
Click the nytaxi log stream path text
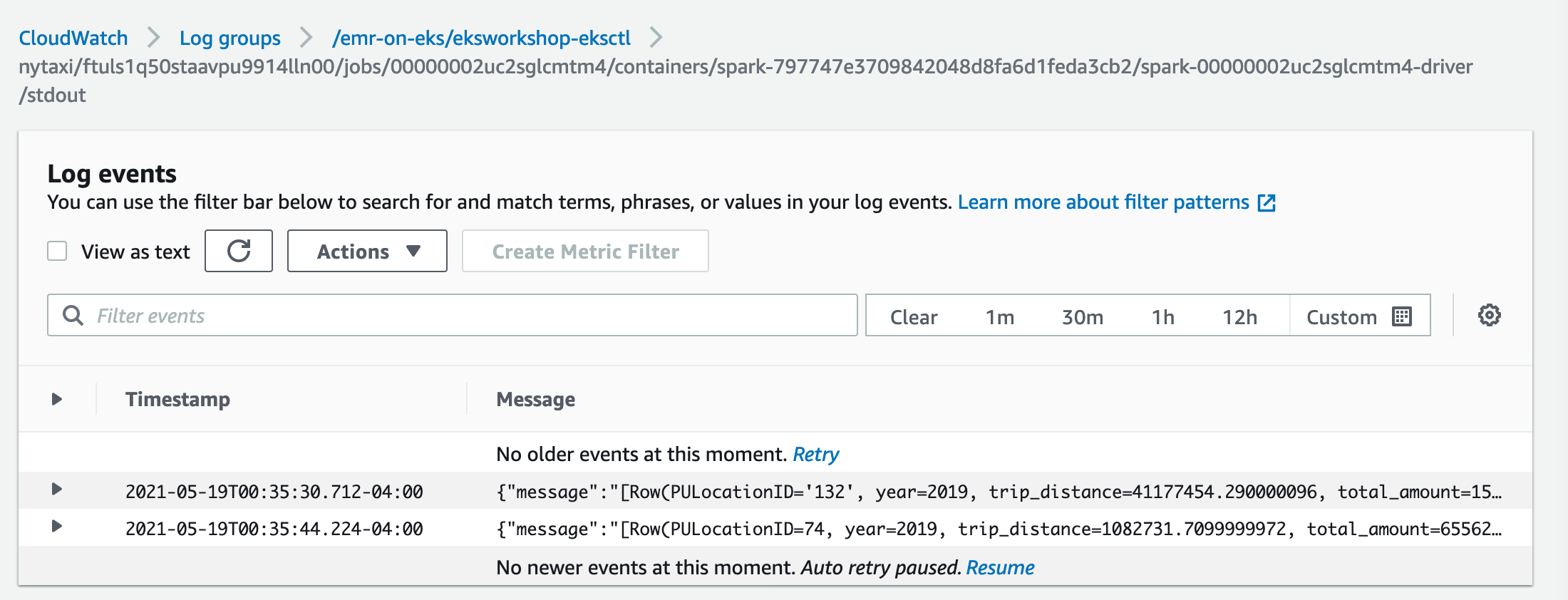(746, 81)
